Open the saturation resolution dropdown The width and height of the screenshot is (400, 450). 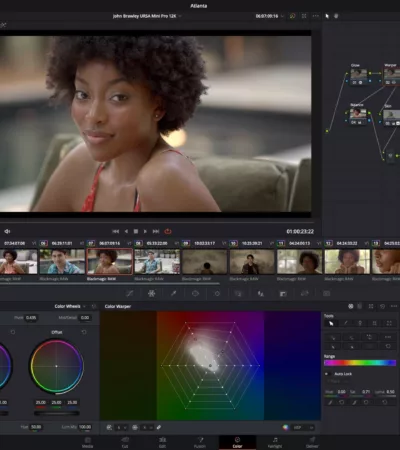pos(147,427)
